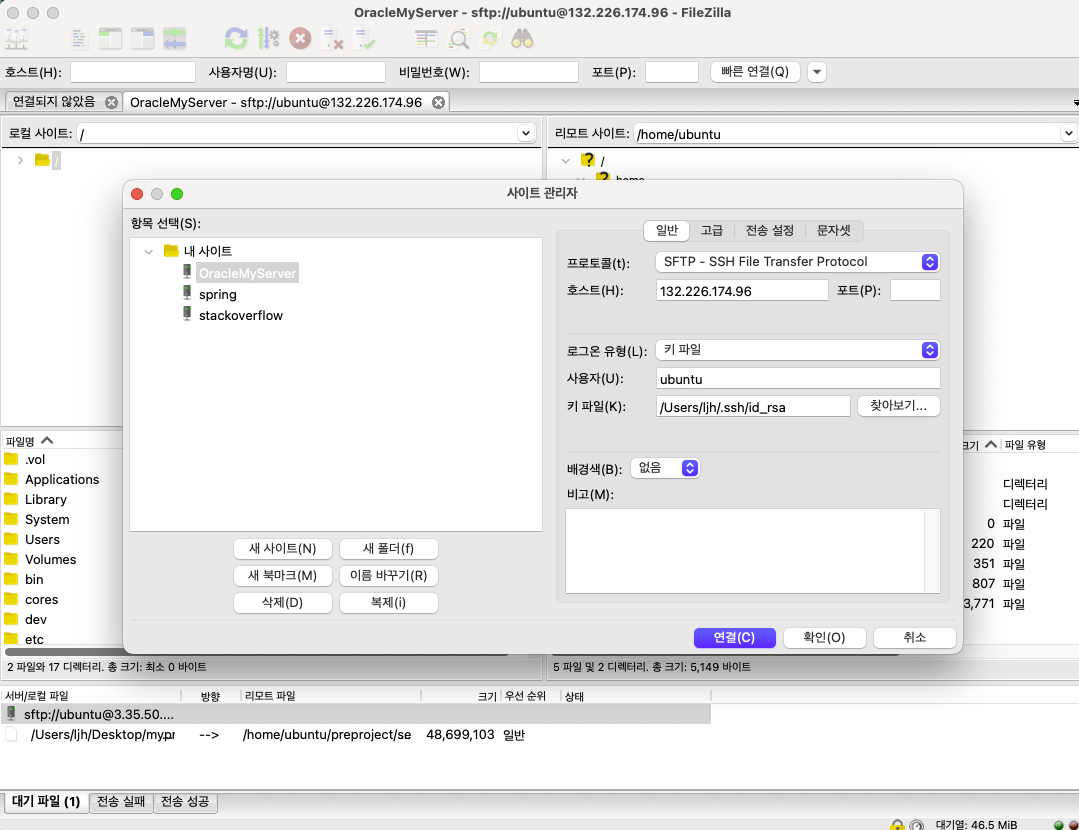Click the '새 북마크(M)' button
The height and width of the screenshot is (830, 1079).
click(283, 575)
